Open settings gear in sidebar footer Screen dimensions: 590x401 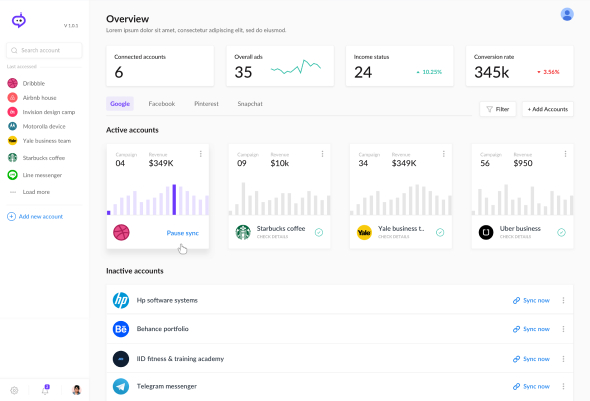coord(14,390)
